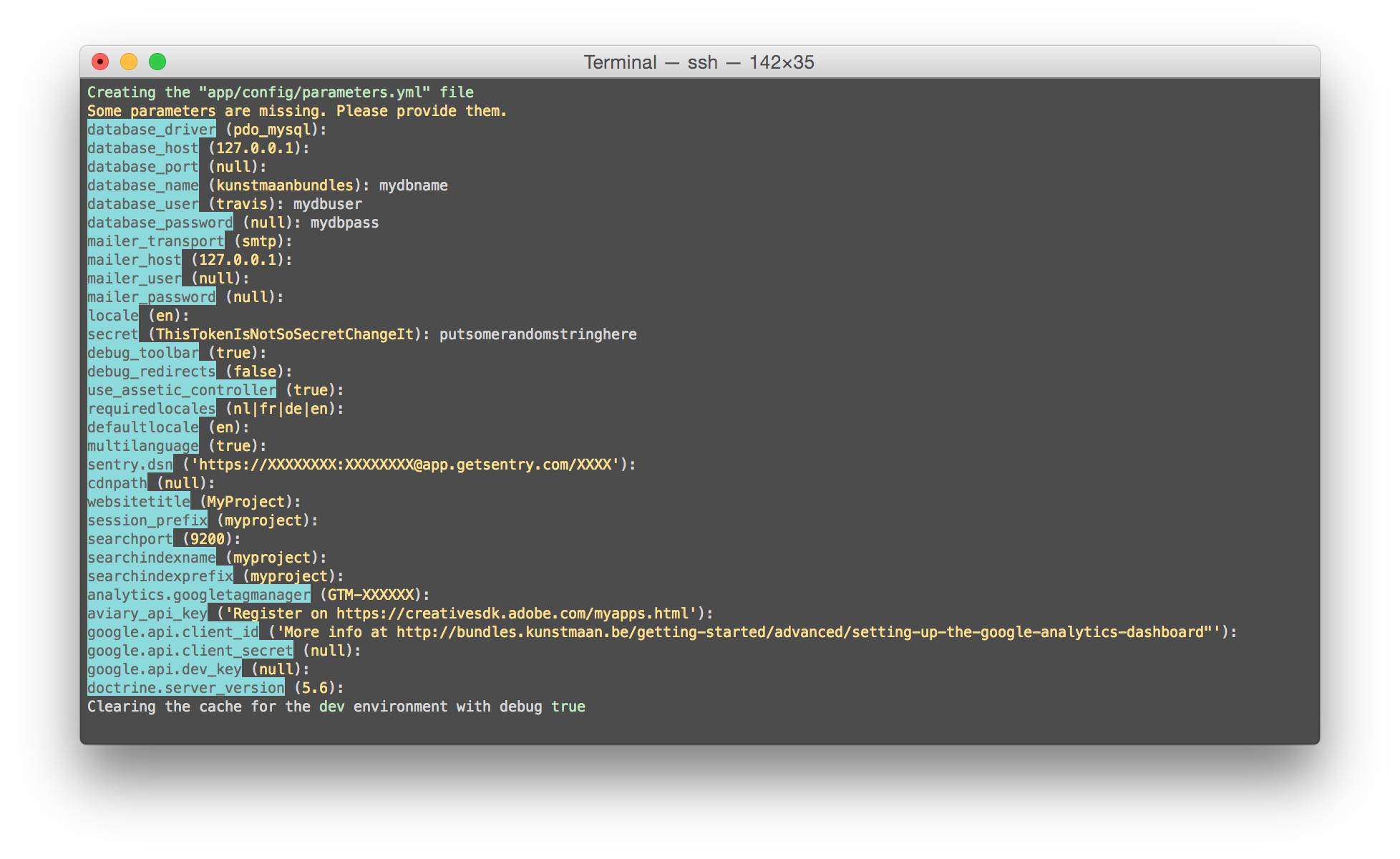This screenshot has height=859, width=1400.
Task: Click the typed value mydbname
Action: [413, 185]
